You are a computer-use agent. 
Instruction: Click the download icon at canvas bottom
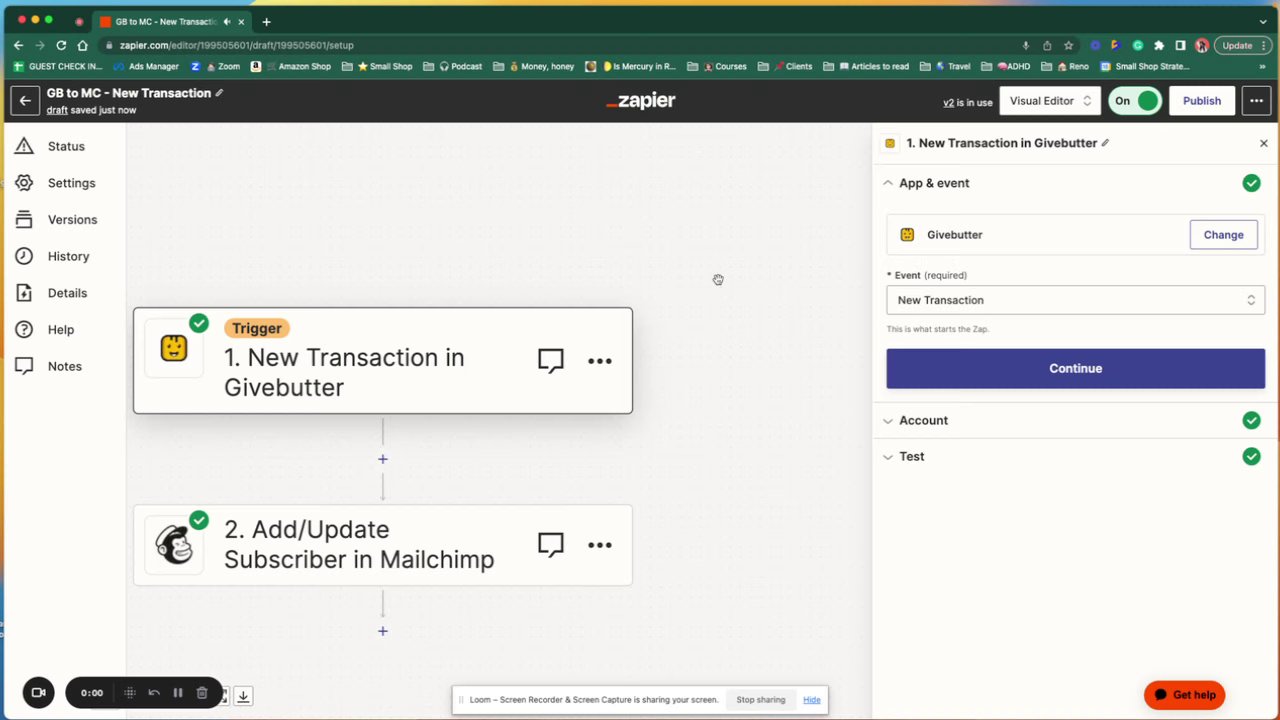click(x=243, y=696)
